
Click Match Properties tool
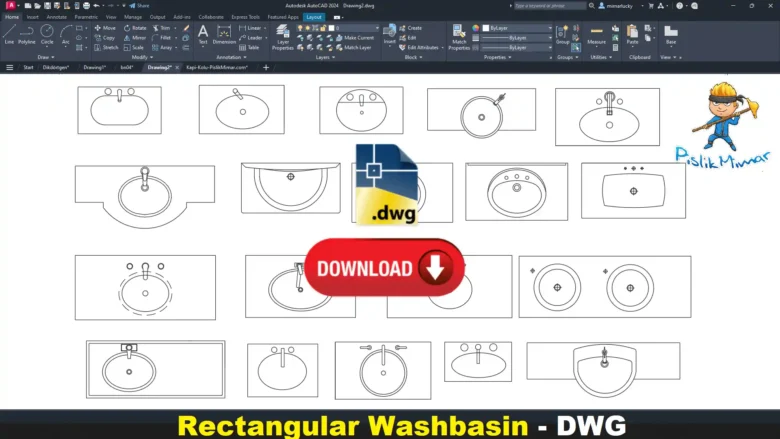pos(459,37)
